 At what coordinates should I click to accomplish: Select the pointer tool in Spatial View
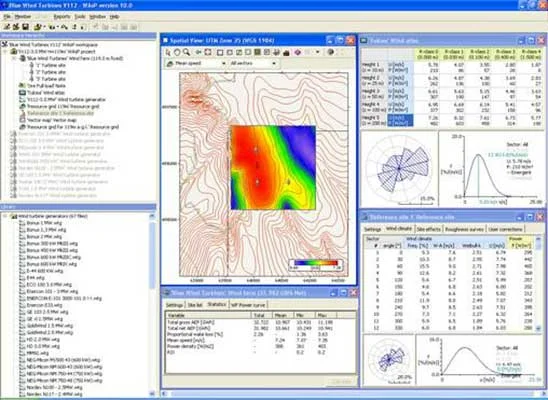pyautogui.click(x=168, y=52)
